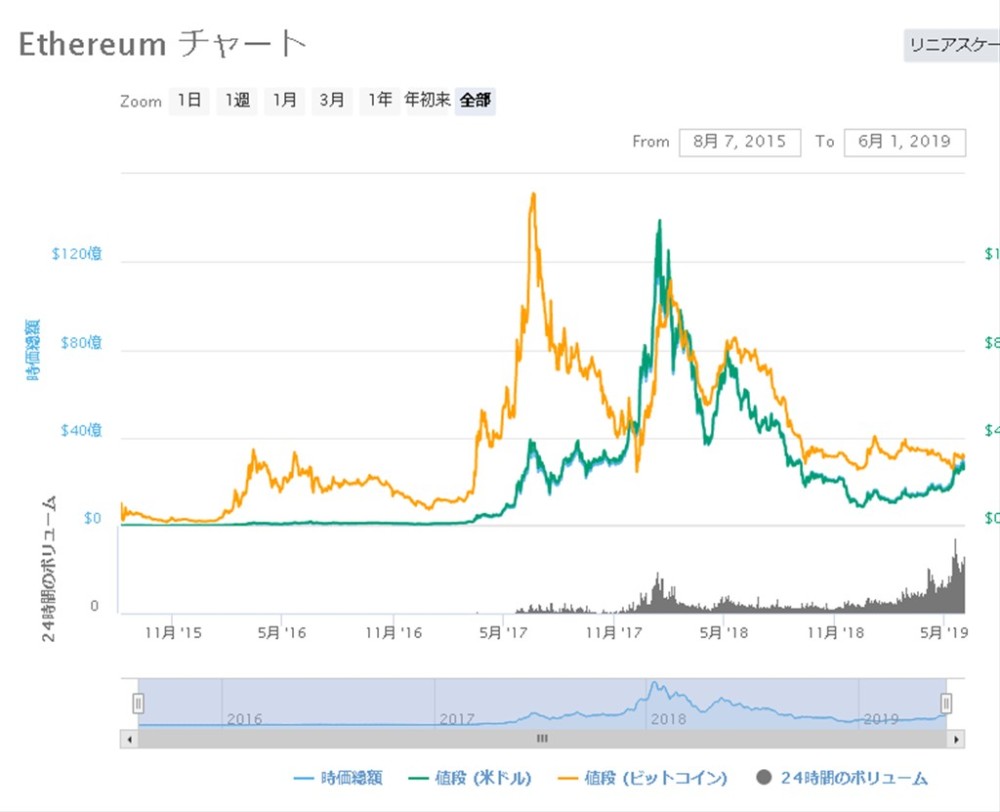Click the scrollbar left arrow
The height and width of the screenshot is (812, 1000).
[127, 739]
